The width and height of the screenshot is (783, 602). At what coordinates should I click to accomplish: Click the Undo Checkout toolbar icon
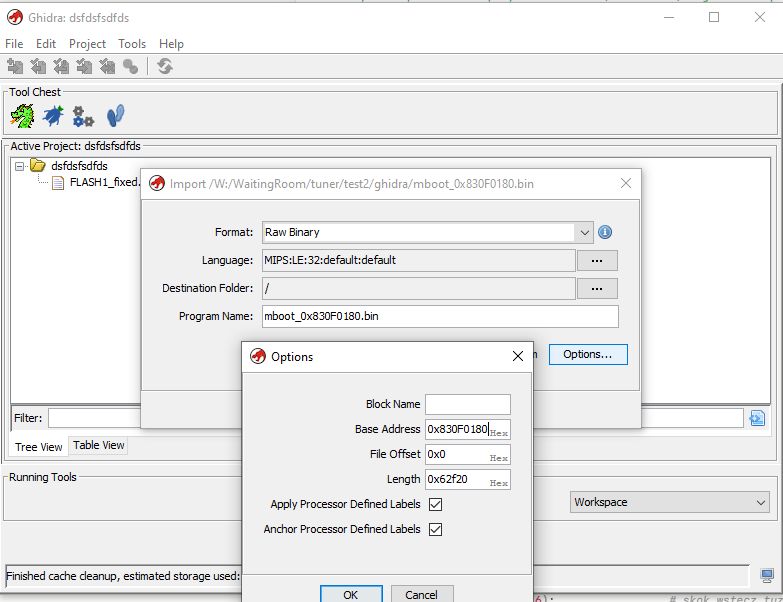tap(107, 66)
